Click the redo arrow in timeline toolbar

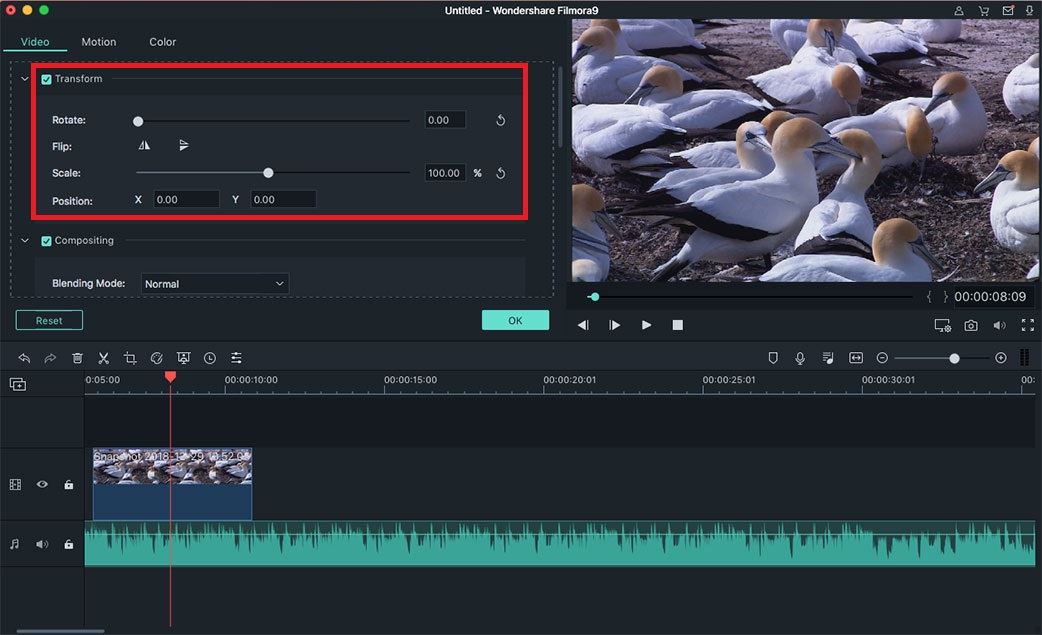[x=50, y=358]
